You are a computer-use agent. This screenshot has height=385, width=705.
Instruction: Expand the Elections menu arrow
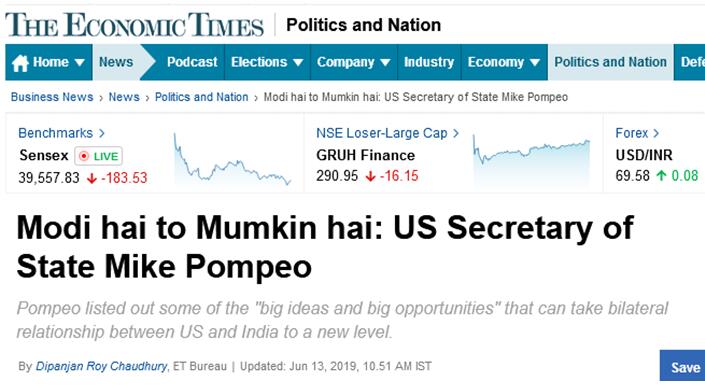tap(298, 63)
